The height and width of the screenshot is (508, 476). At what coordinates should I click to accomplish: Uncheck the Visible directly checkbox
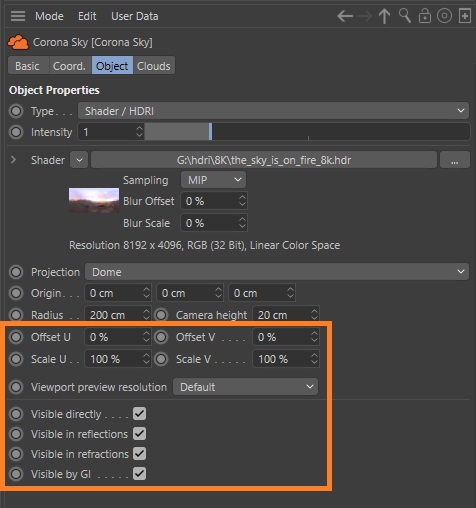pyautogui.click(x=139, y=414)
